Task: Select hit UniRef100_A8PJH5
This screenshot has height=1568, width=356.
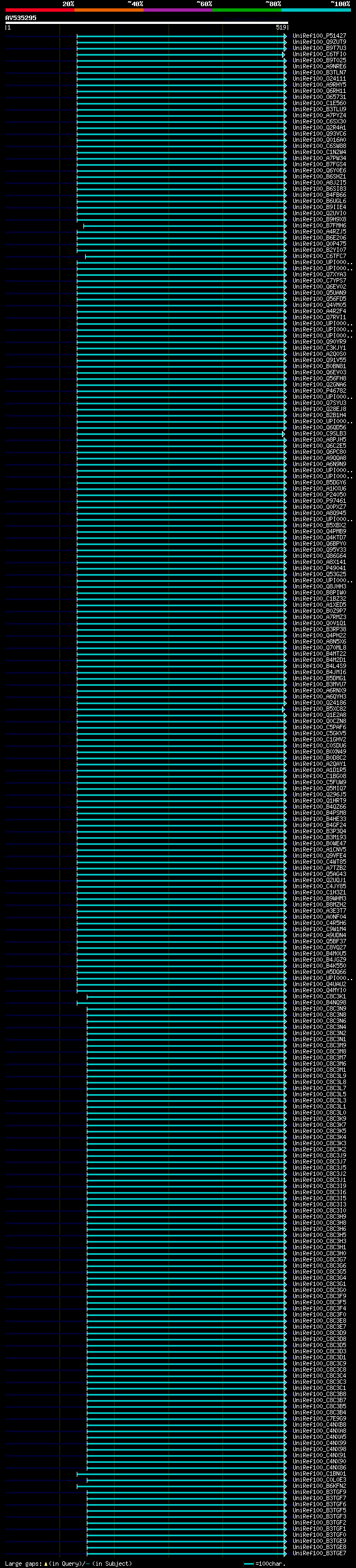Action: (x=319, y=439)
